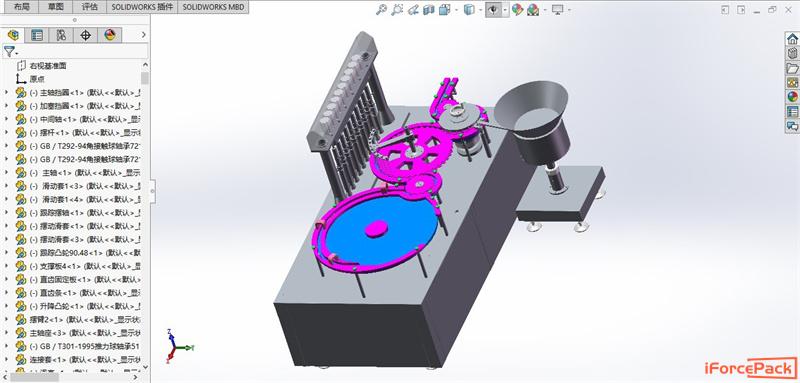Expand the 摆杆<1> tree node

click(6, 132)
